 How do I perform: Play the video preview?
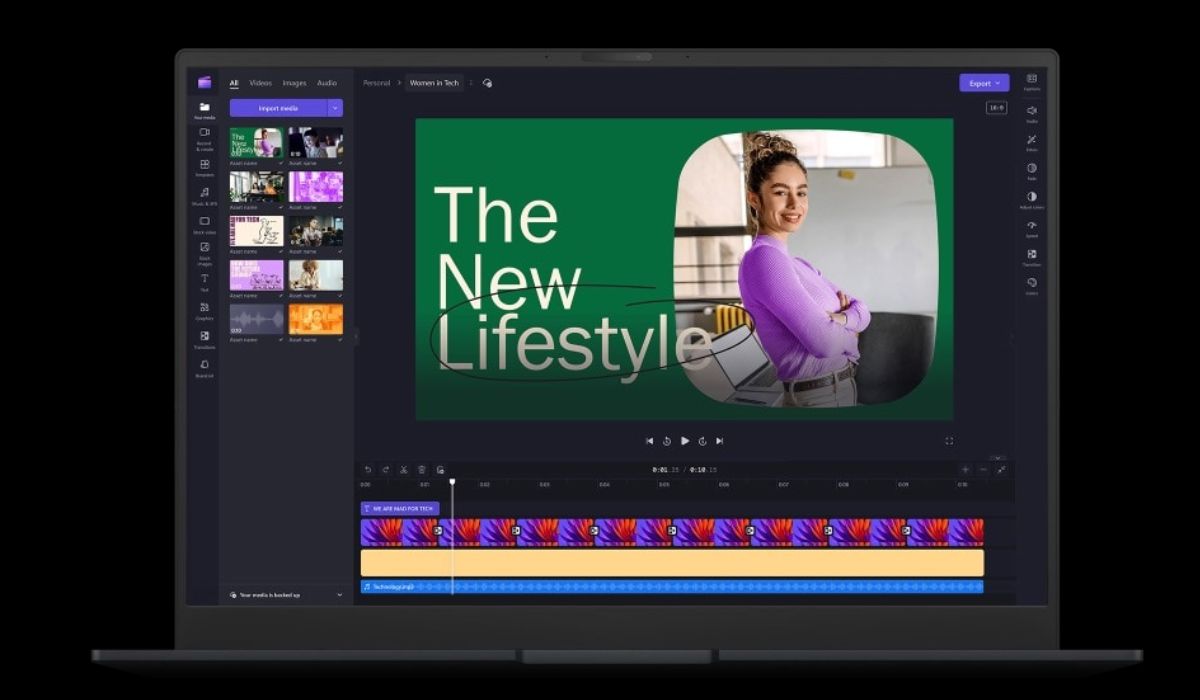tap(685, 440)
